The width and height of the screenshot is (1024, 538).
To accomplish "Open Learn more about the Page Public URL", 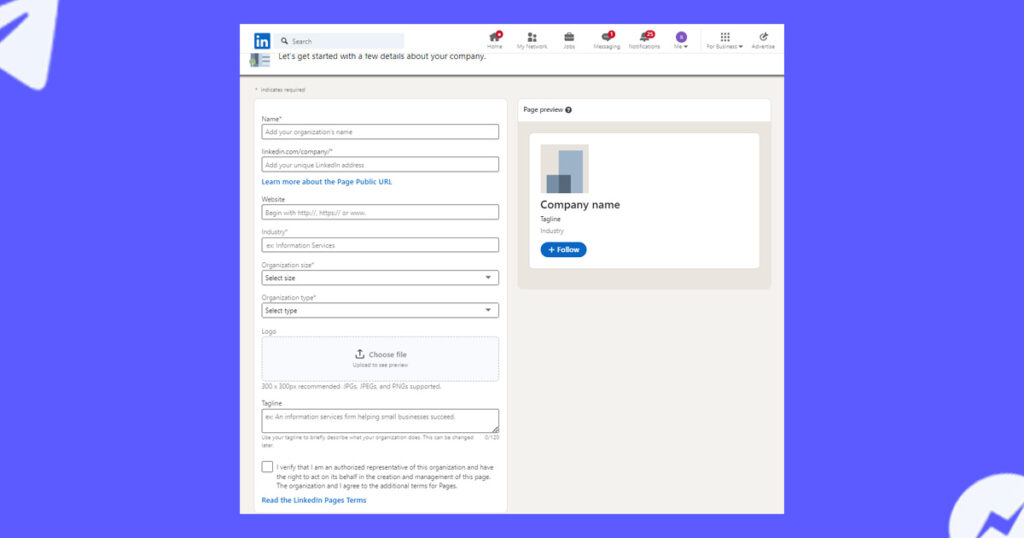I will [x=327, y=182].
